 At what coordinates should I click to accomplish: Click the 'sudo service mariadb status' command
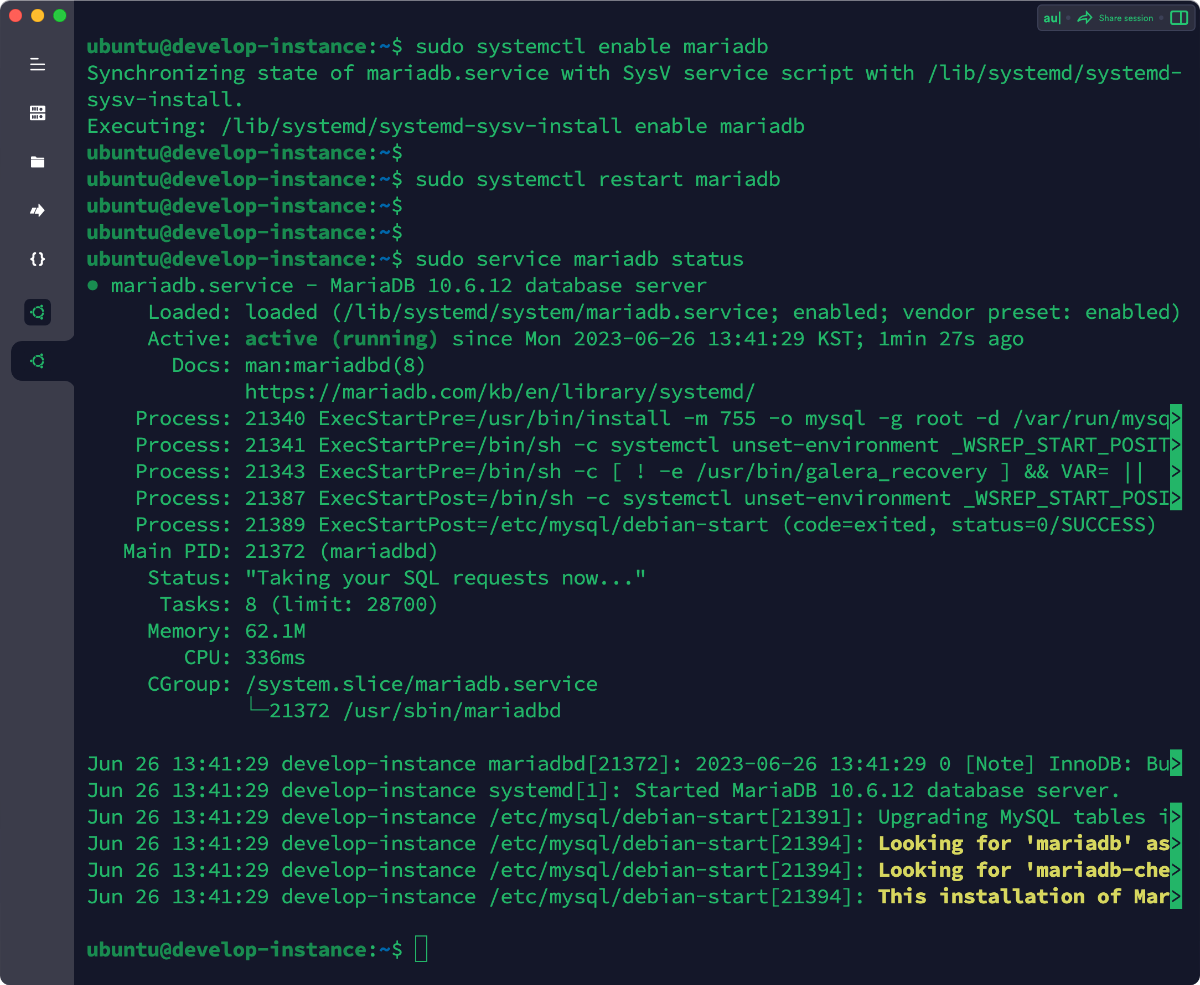[580, 259]
